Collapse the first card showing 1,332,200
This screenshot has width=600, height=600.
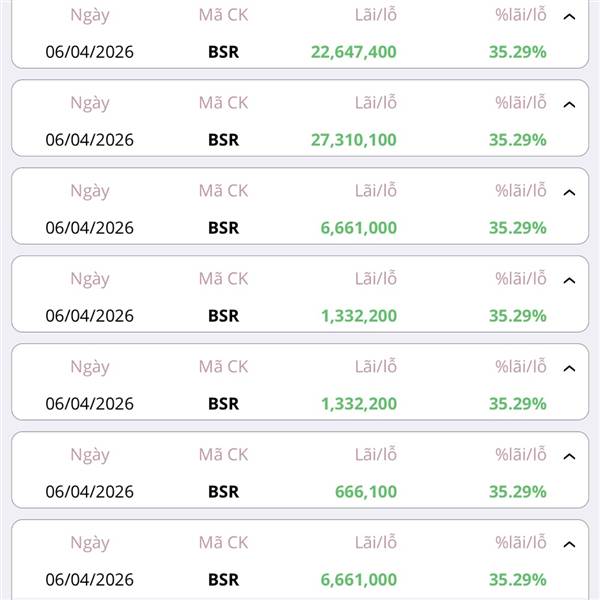point(570,280)
